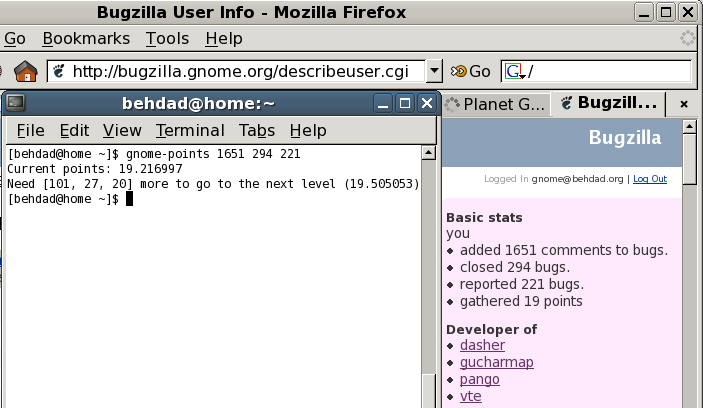Click the Log Out link

pyautogui.click(x=650, y=179)
